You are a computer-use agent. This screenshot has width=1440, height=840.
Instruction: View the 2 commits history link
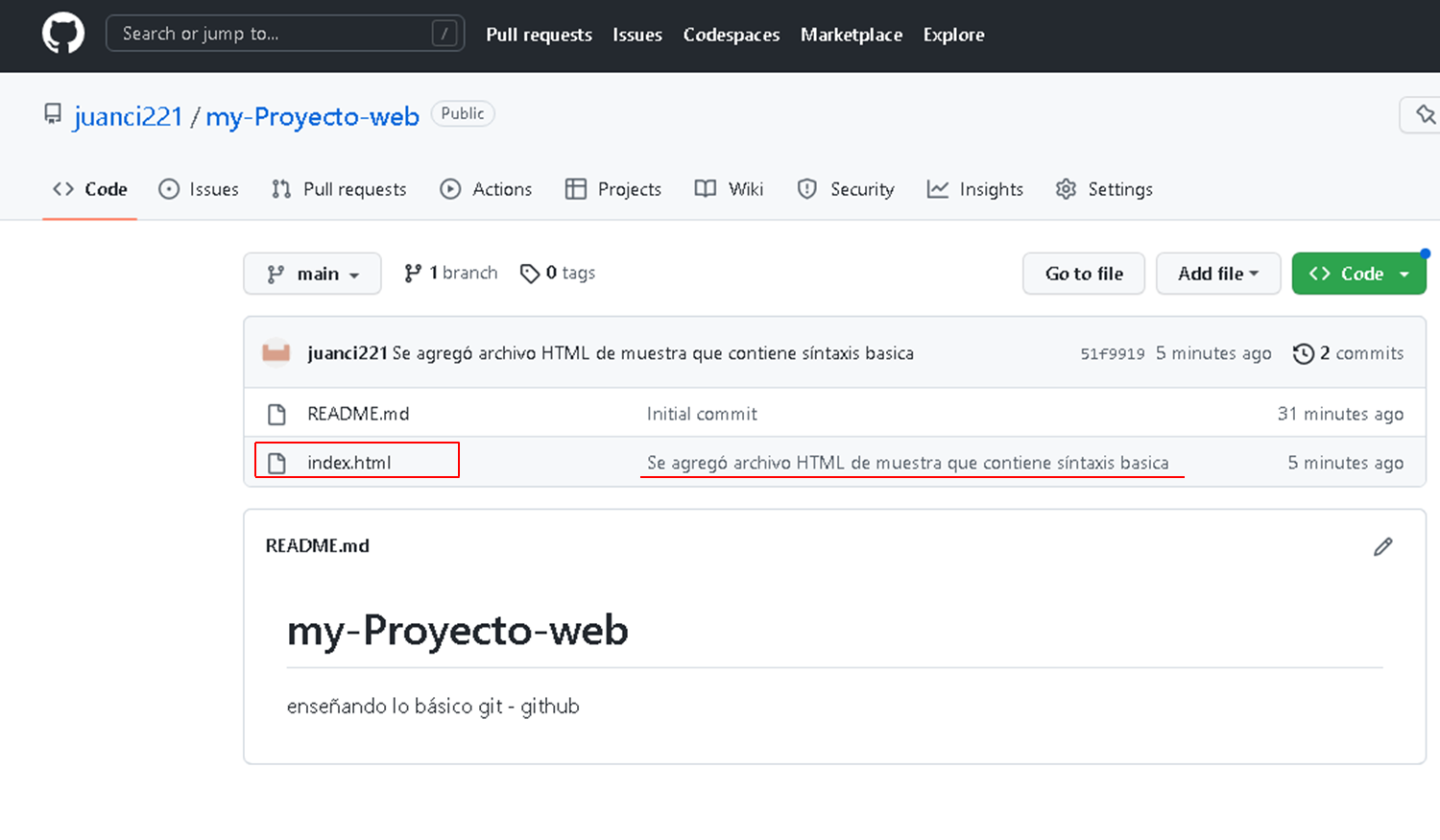point(1348,353)
